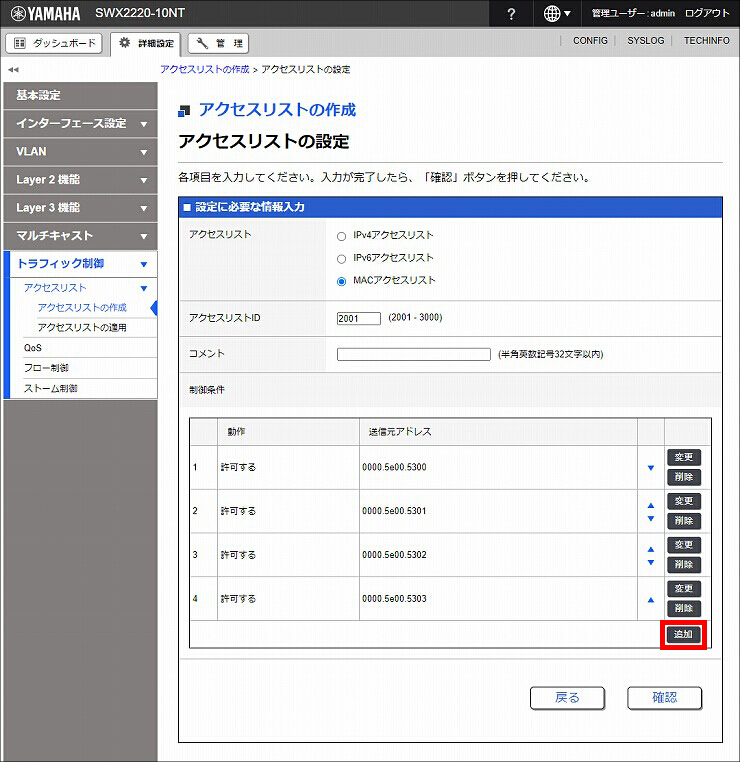Expand Layer 2 機能 menu
The image size is (740, 762).
click(x=80, y=180)
